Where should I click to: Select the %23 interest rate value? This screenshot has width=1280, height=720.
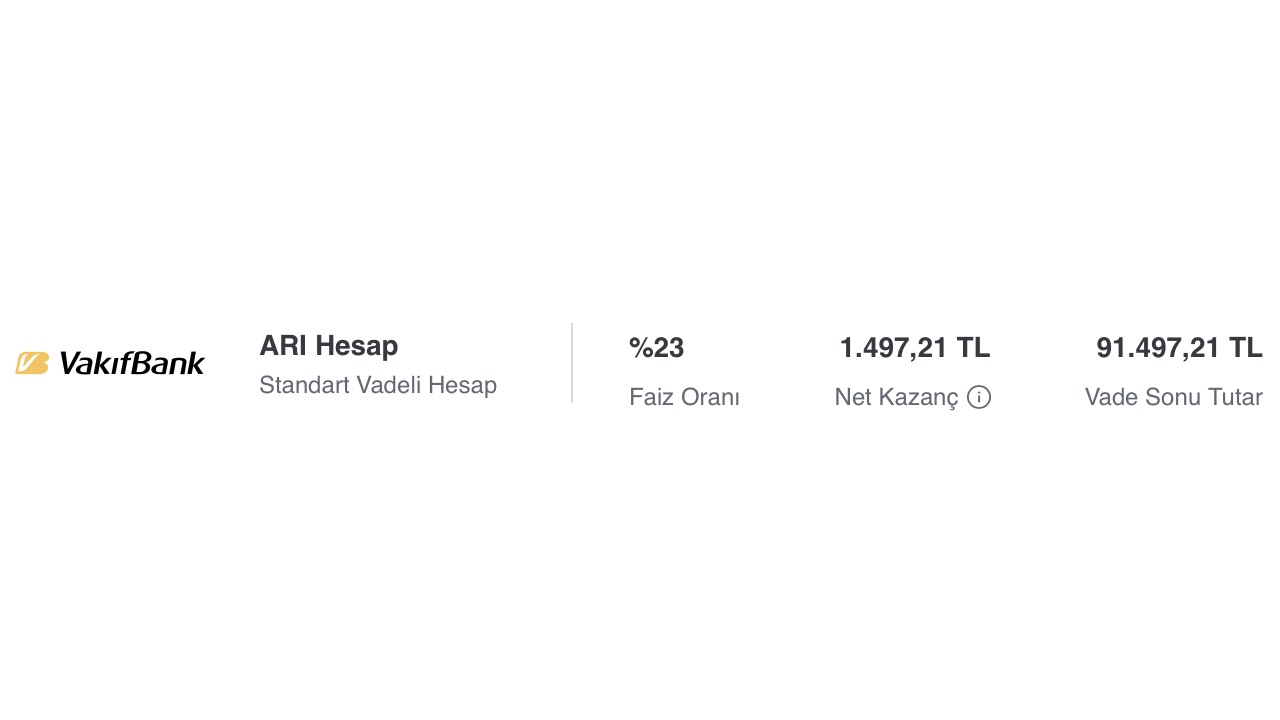(x=656, y=348)
